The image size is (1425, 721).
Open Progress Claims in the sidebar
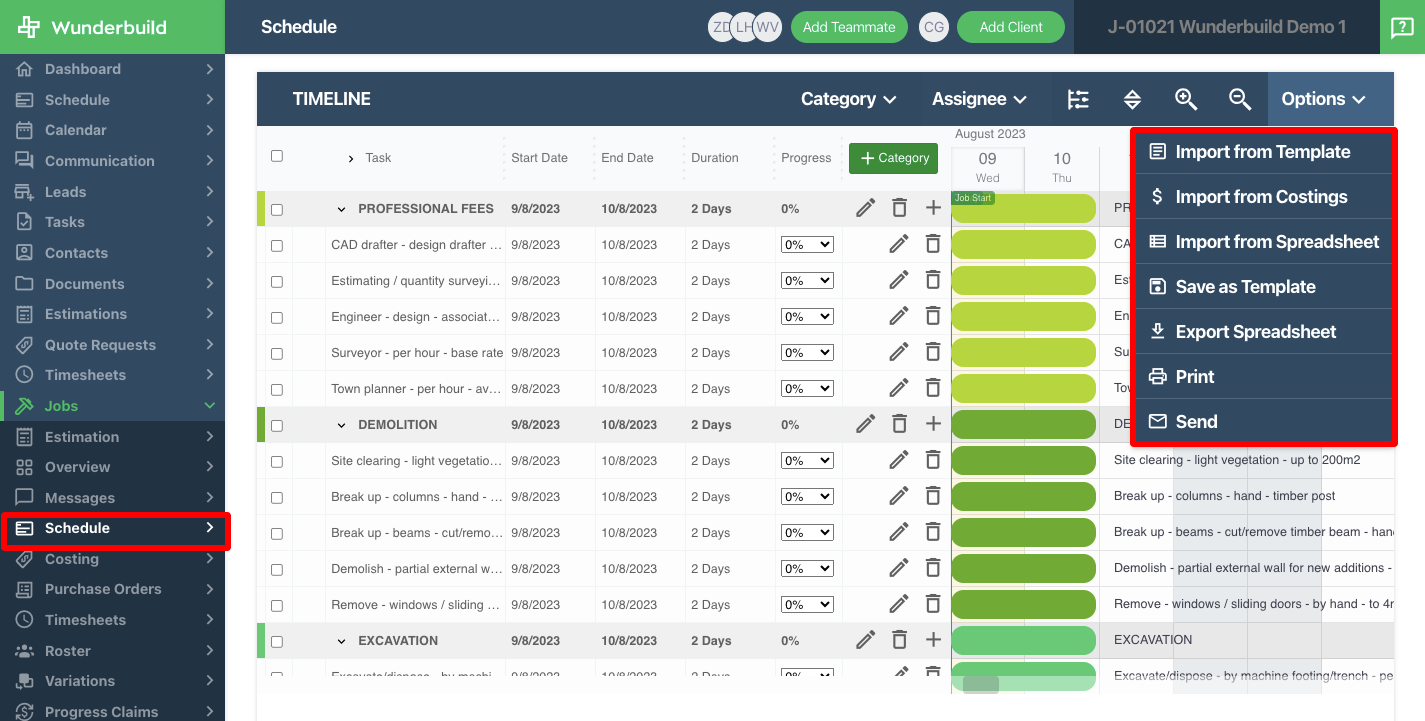[113, 712]
